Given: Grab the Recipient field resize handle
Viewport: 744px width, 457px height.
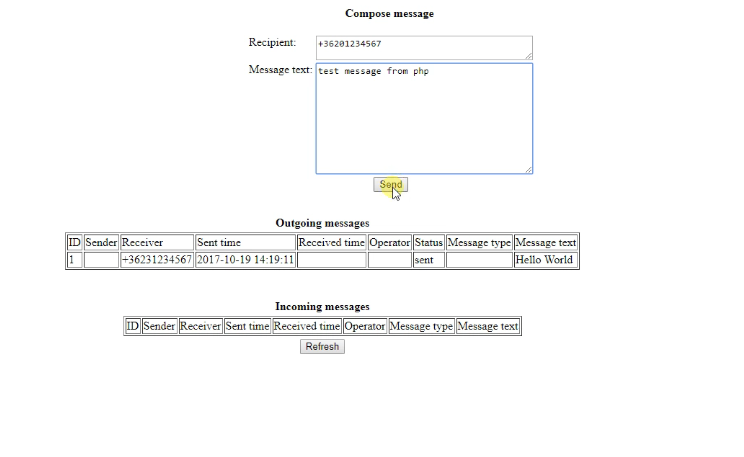Looking at the screenshot, I should pos(529,56).
